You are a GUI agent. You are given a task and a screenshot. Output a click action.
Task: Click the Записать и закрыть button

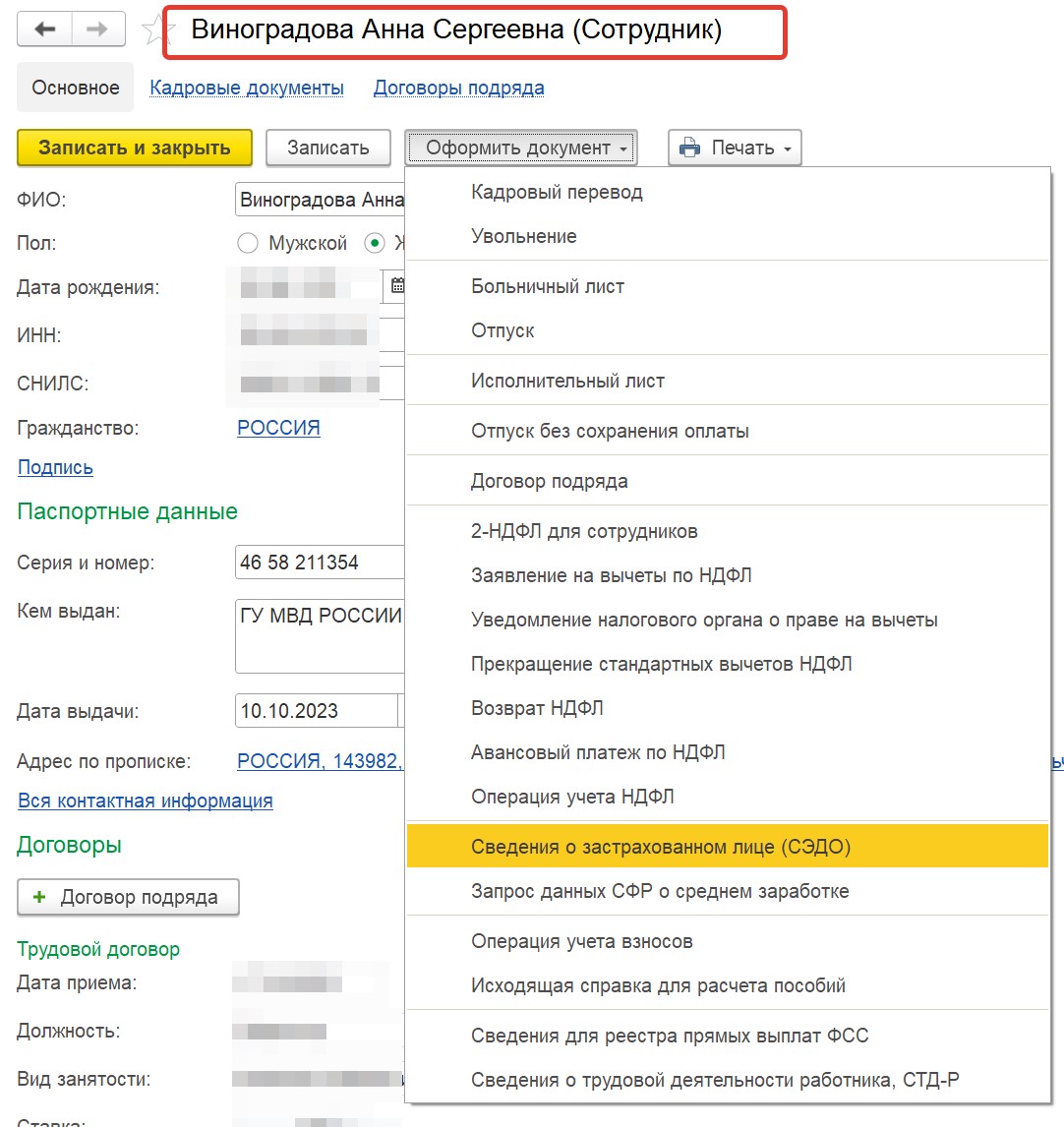135,148
